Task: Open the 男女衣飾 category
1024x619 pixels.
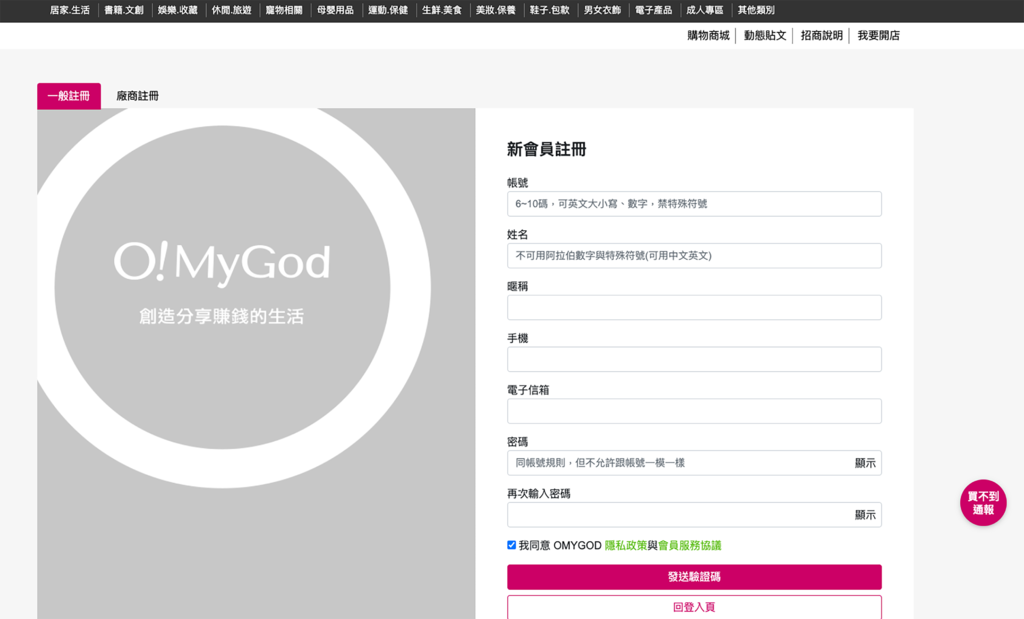Action: coord(602,10)
